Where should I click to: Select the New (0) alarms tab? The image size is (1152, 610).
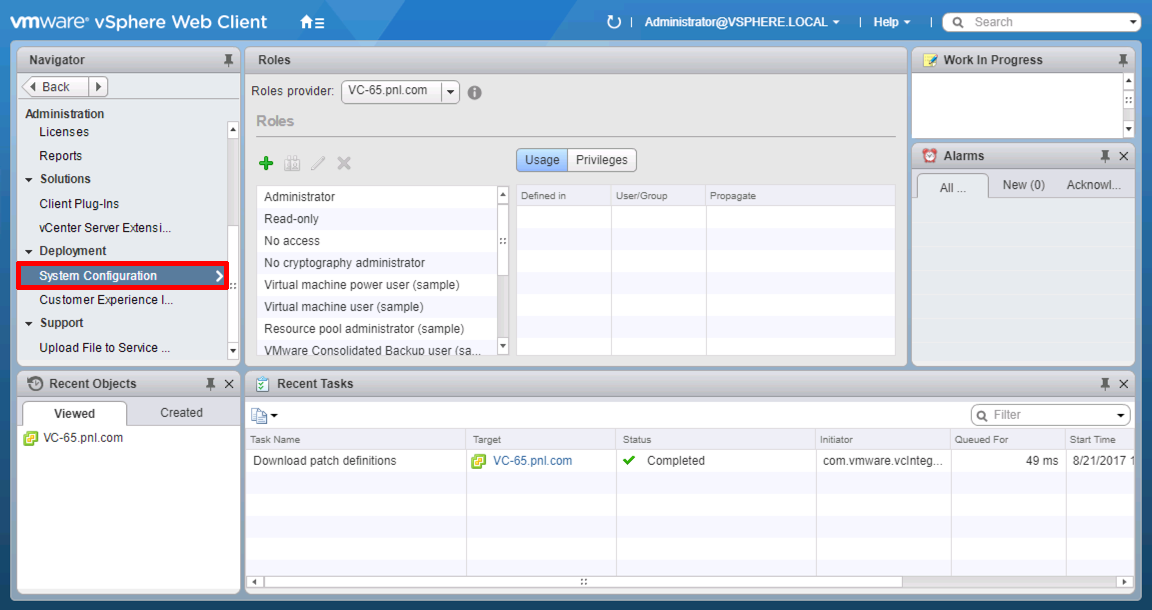tap(1023, 185)
